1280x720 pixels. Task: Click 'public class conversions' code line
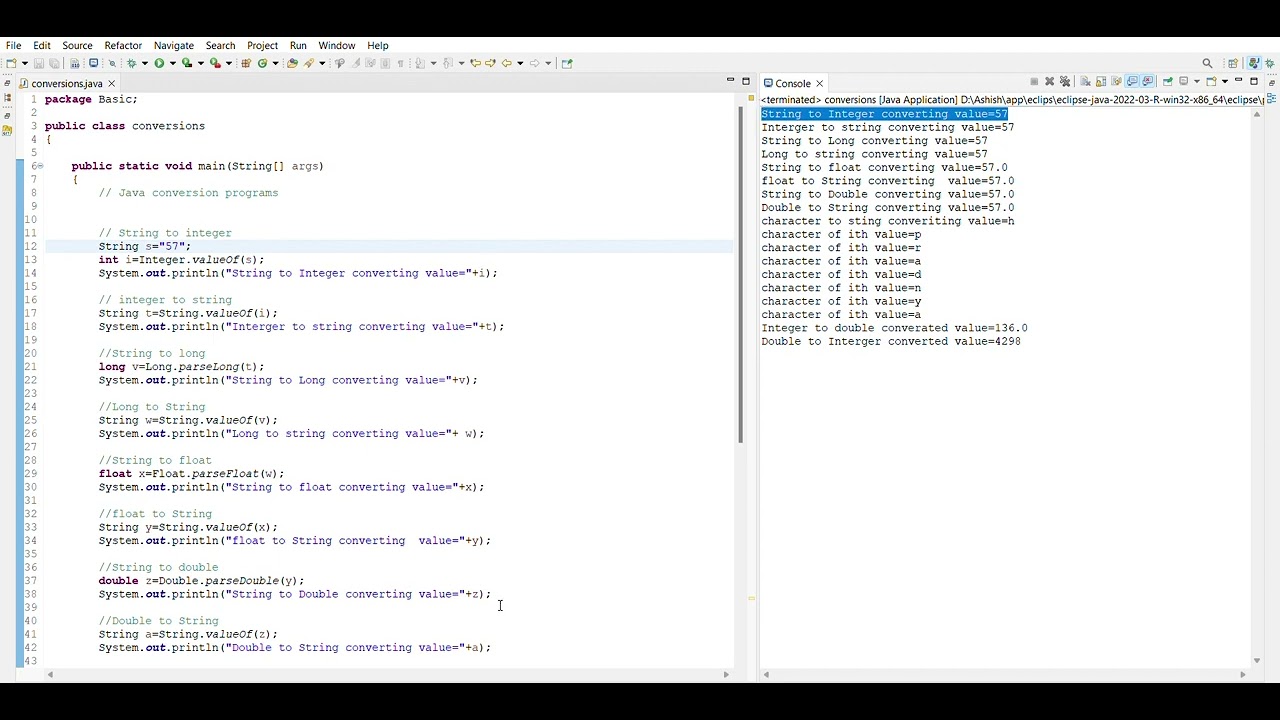tap(124, 126)
